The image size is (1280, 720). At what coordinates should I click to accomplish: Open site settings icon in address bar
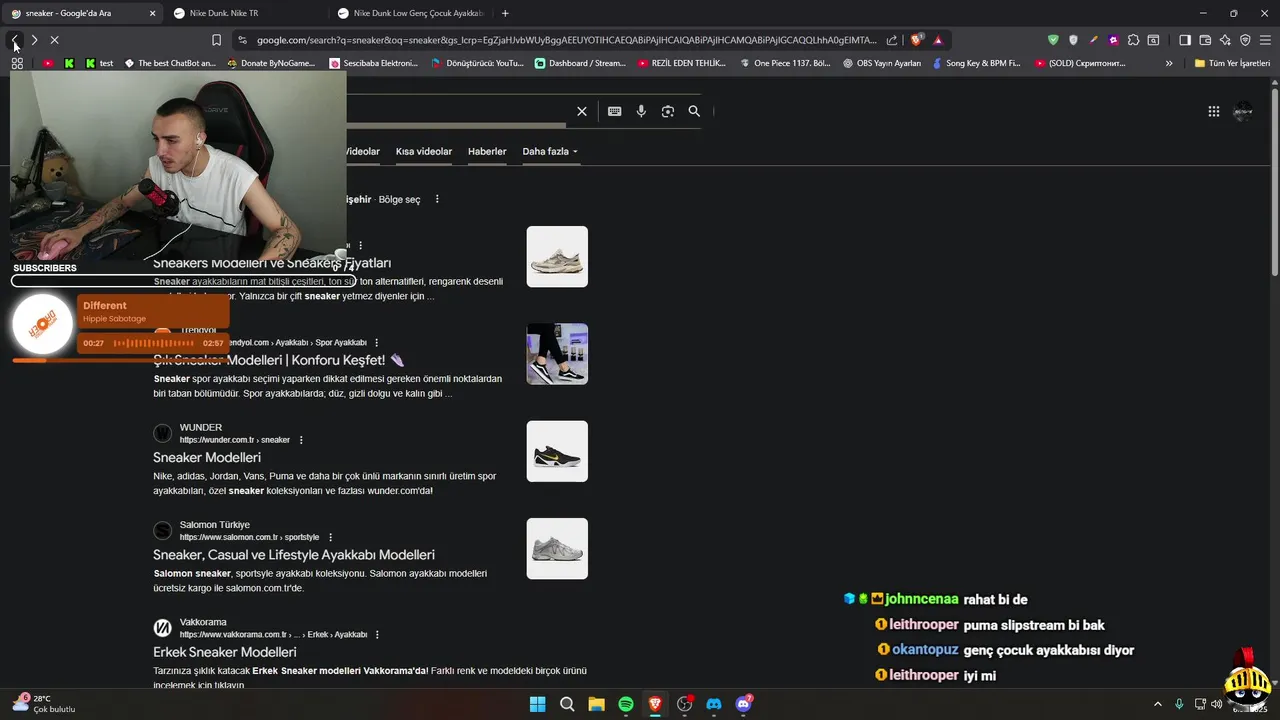point(241,40)
